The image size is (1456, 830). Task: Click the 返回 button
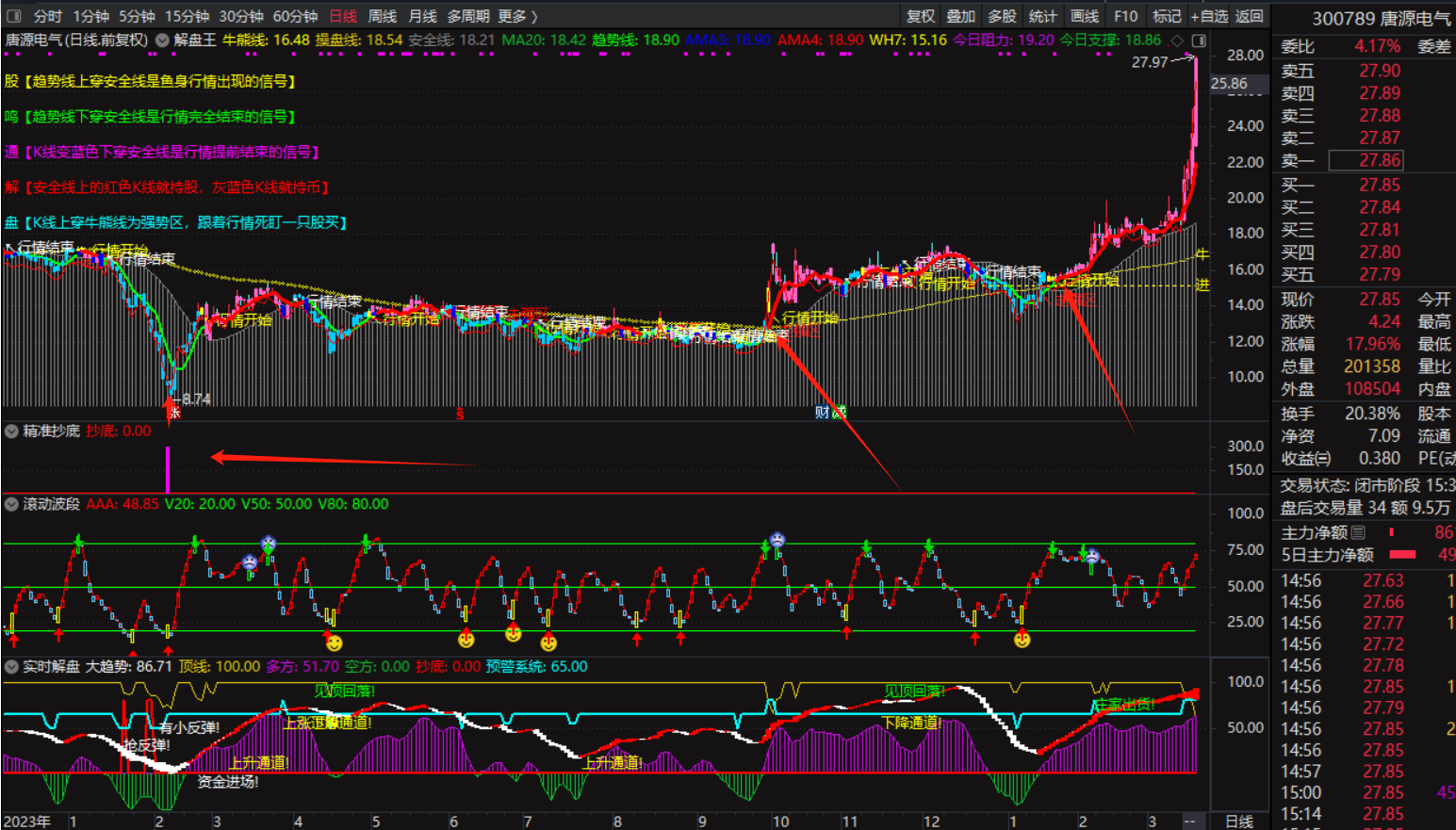point(1249,16)
